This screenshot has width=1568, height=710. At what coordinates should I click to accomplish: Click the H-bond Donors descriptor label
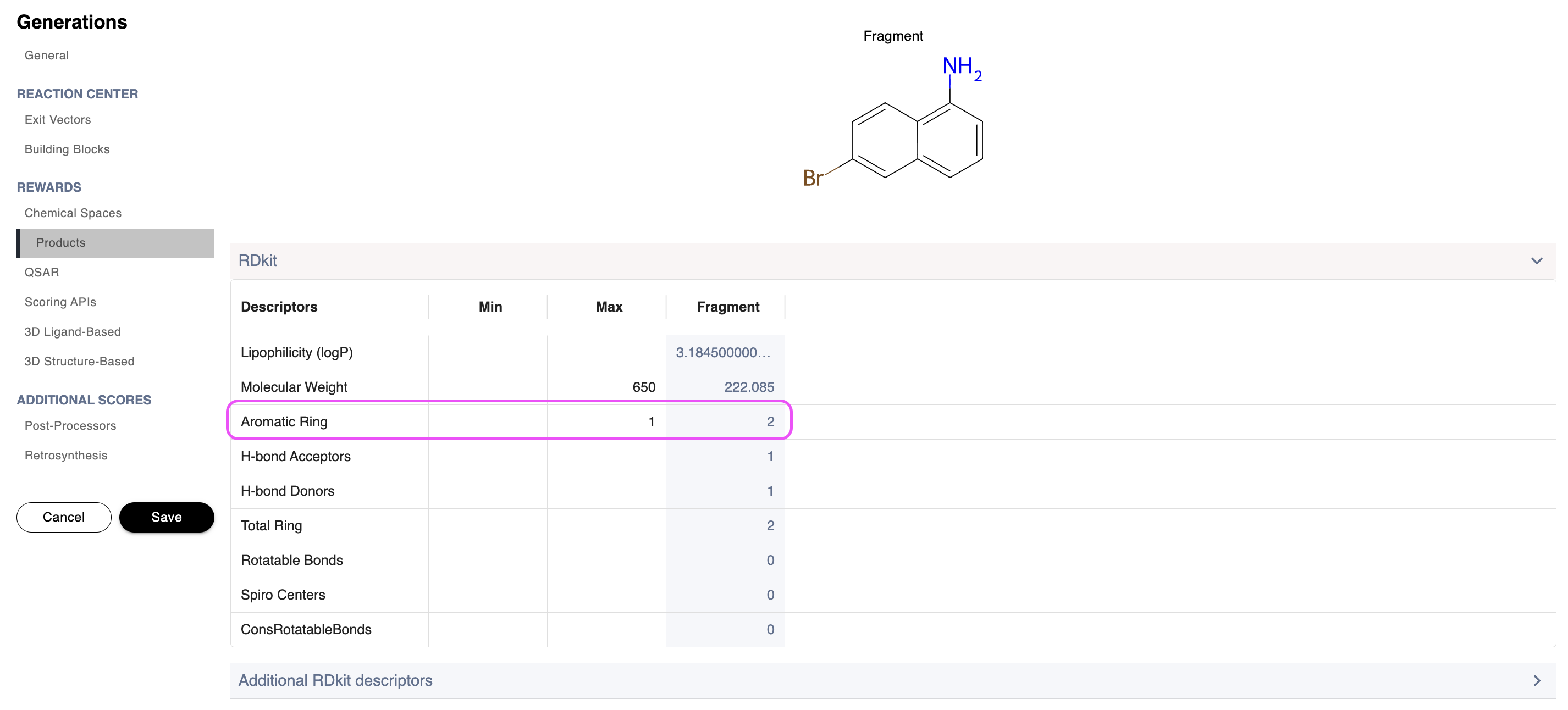288,492
